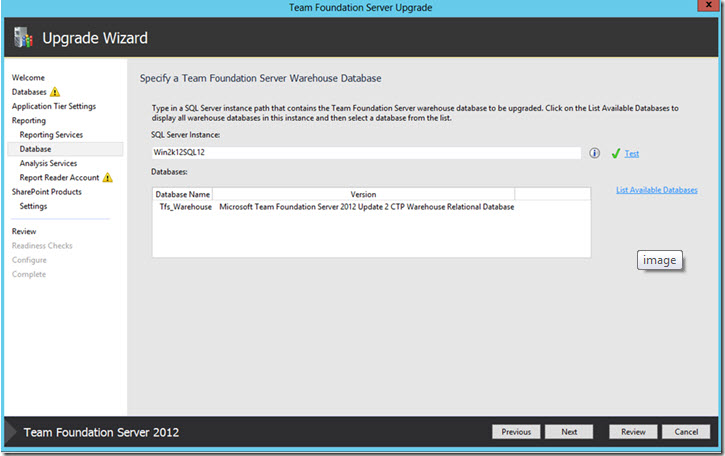Viewport: 725px width, 456px height.
Task: Open the Welcome step
Action: (28, 78)
